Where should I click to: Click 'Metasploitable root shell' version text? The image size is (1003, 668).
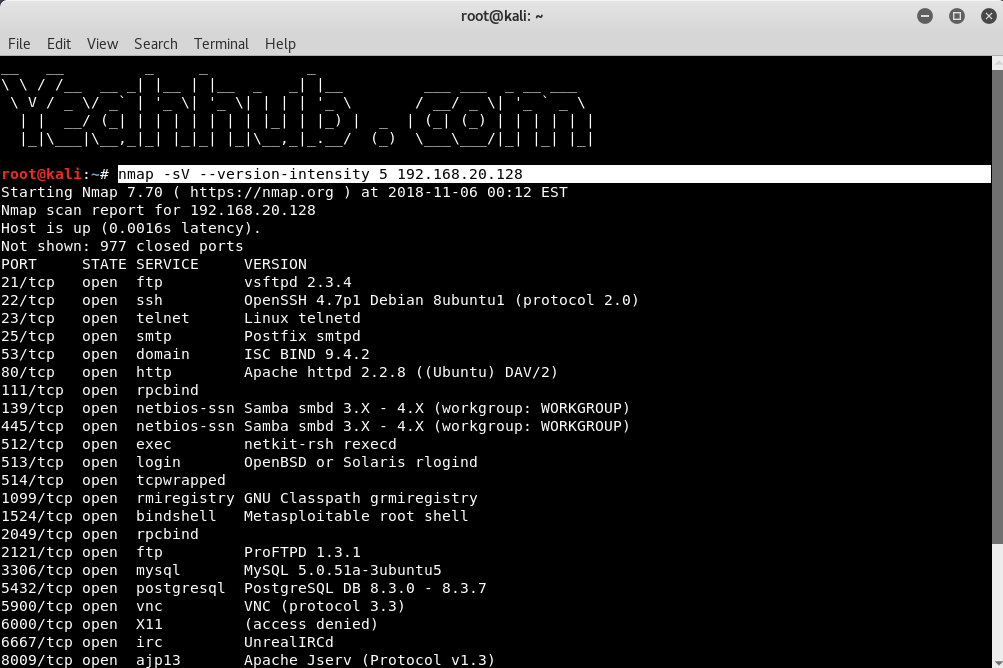(356, 516)
